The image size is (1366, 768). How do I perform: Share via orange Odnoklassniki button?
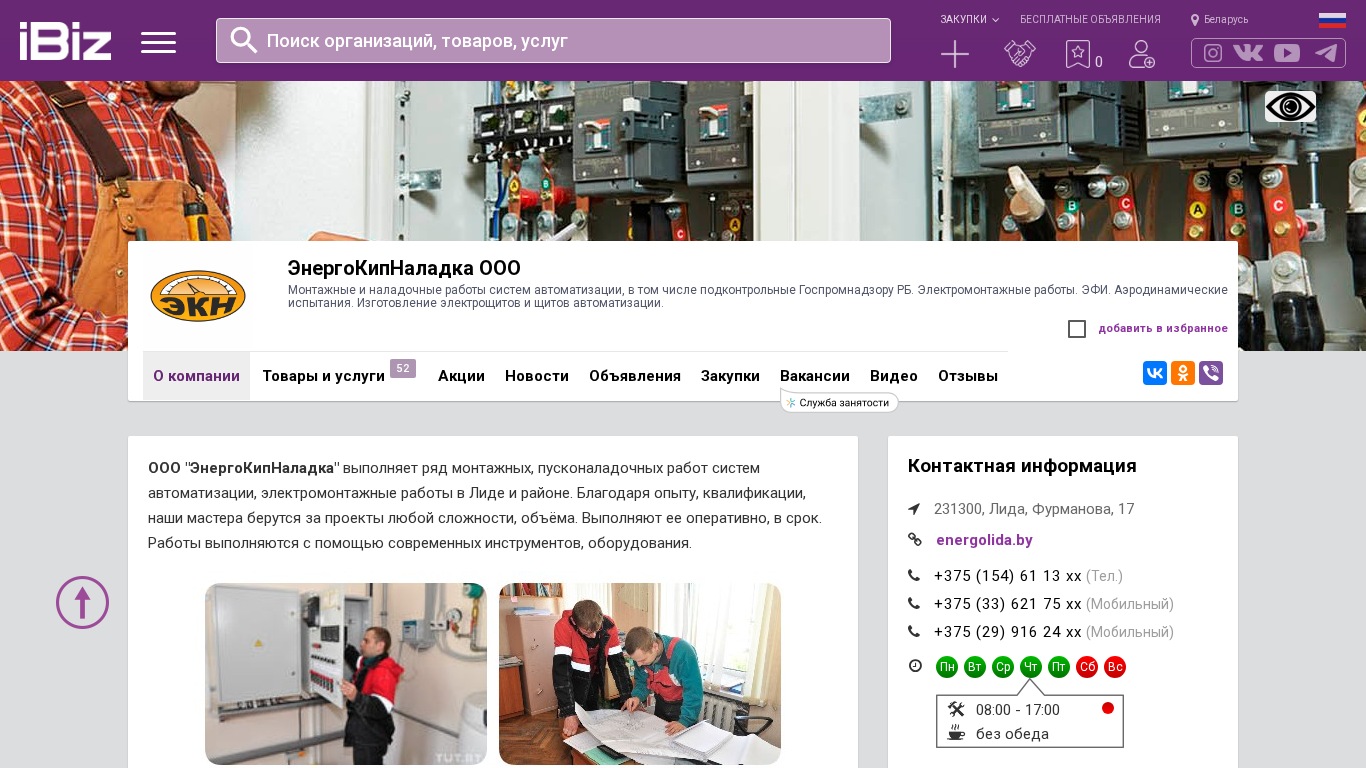[x=1183, y=373]
